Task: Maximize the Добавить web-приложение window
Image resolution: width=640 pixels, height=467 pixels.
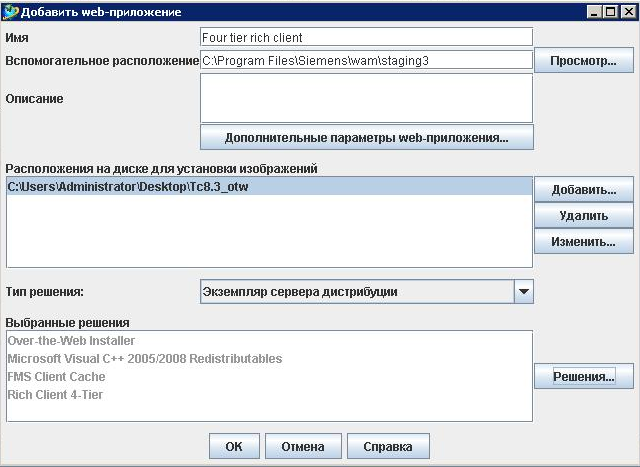Action: (611, 12)
